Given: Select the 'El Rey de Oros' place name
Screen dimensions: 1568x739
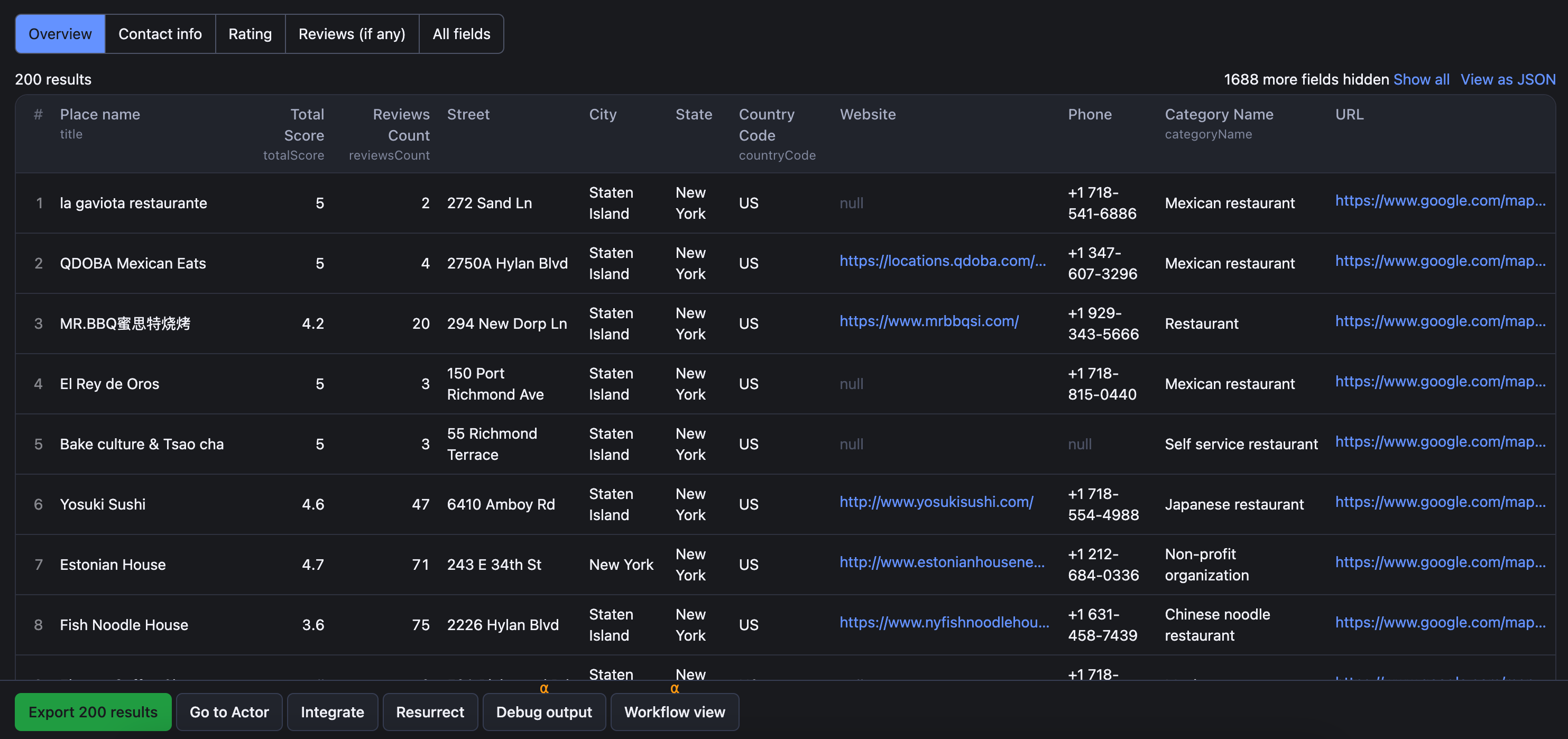Looking at the screenshot, I should tap(109, 384).
